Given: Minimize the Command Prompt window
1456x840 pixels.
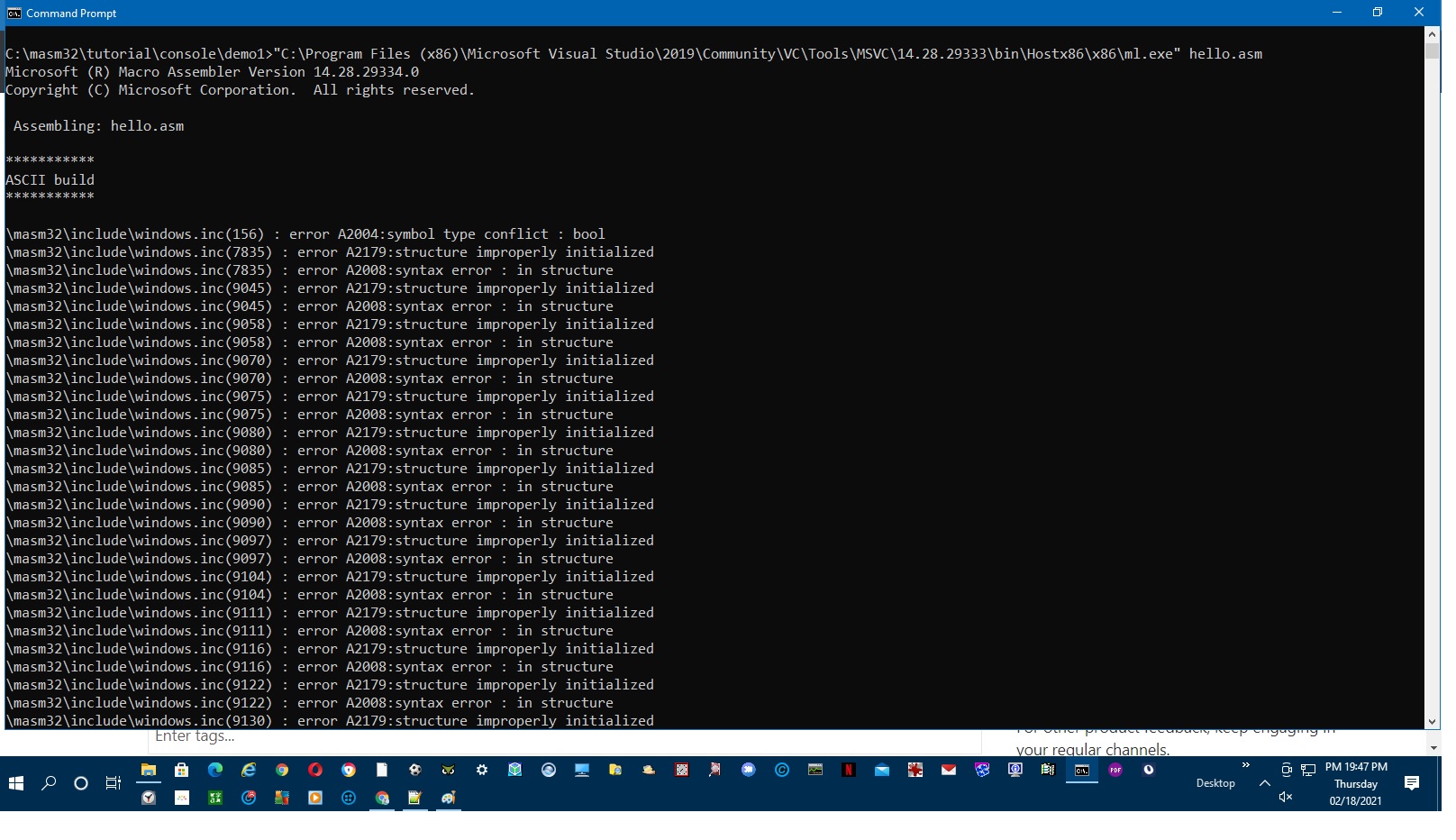Looking at the screenshot, I should [1337, 13].
